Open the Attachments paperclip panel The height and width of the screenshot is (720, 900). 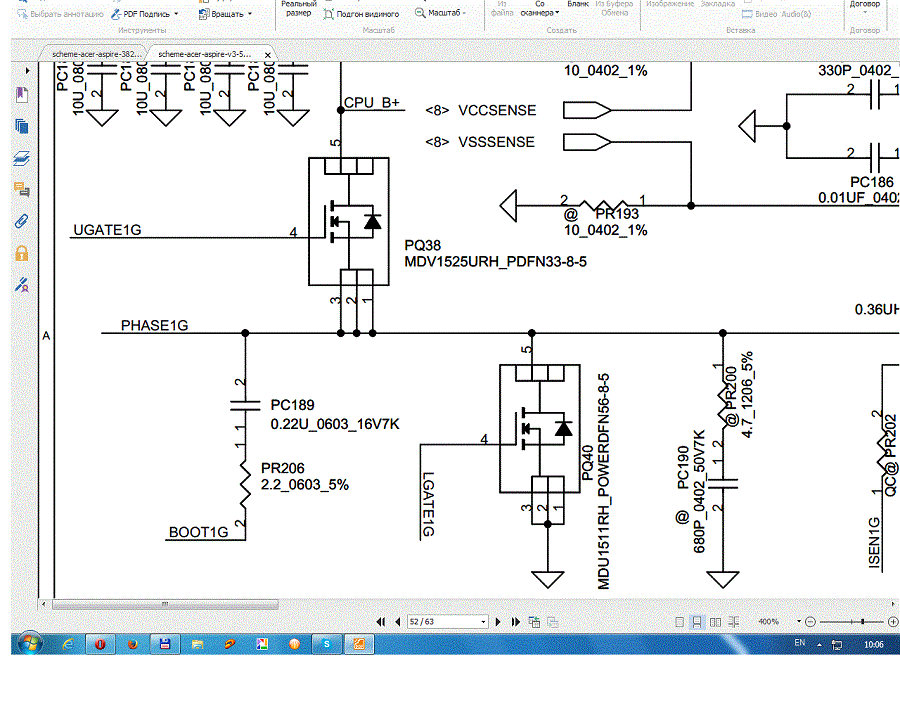[x=21, y=221]
